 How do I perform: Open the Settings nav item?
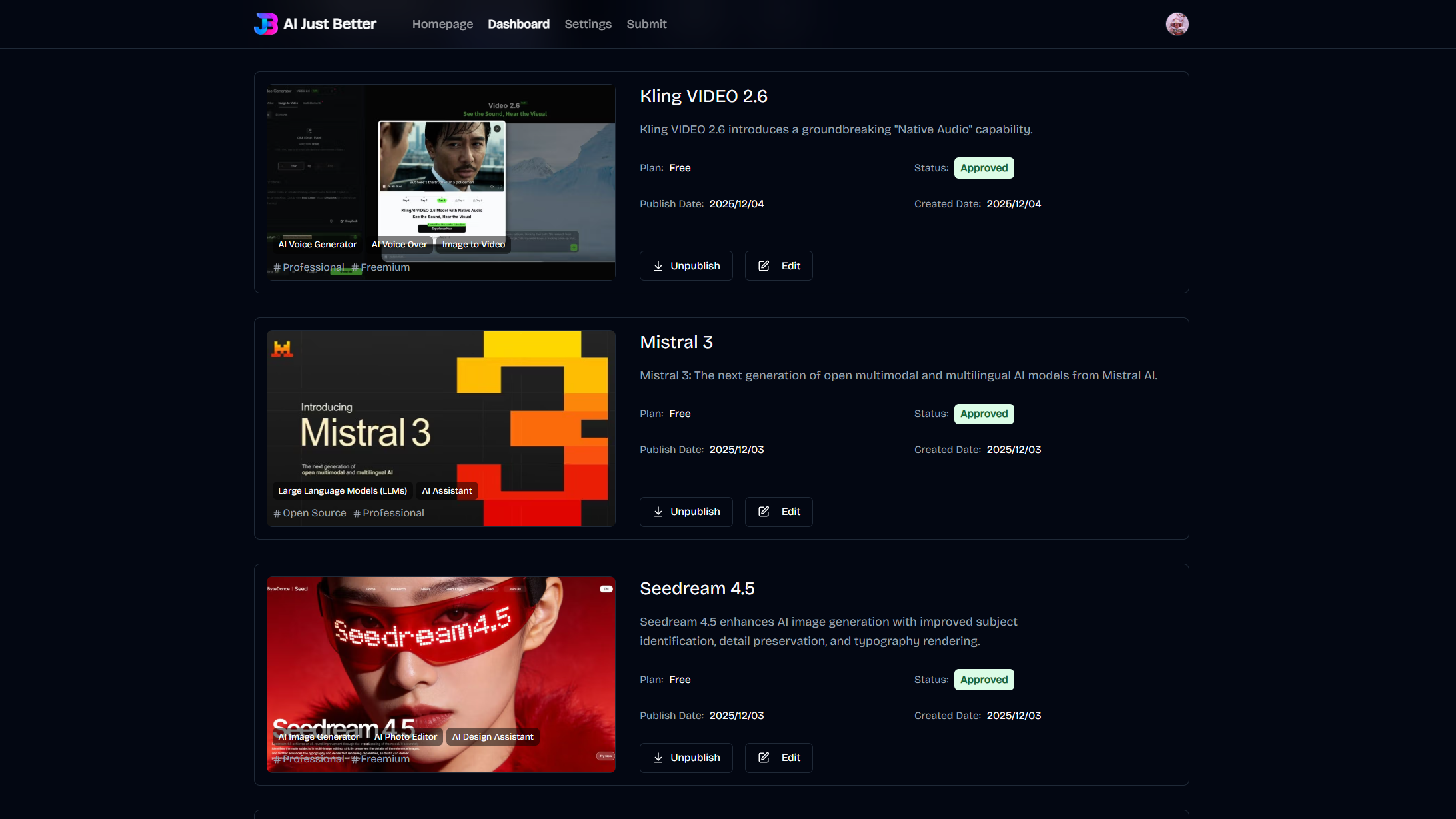pos(588,24)
